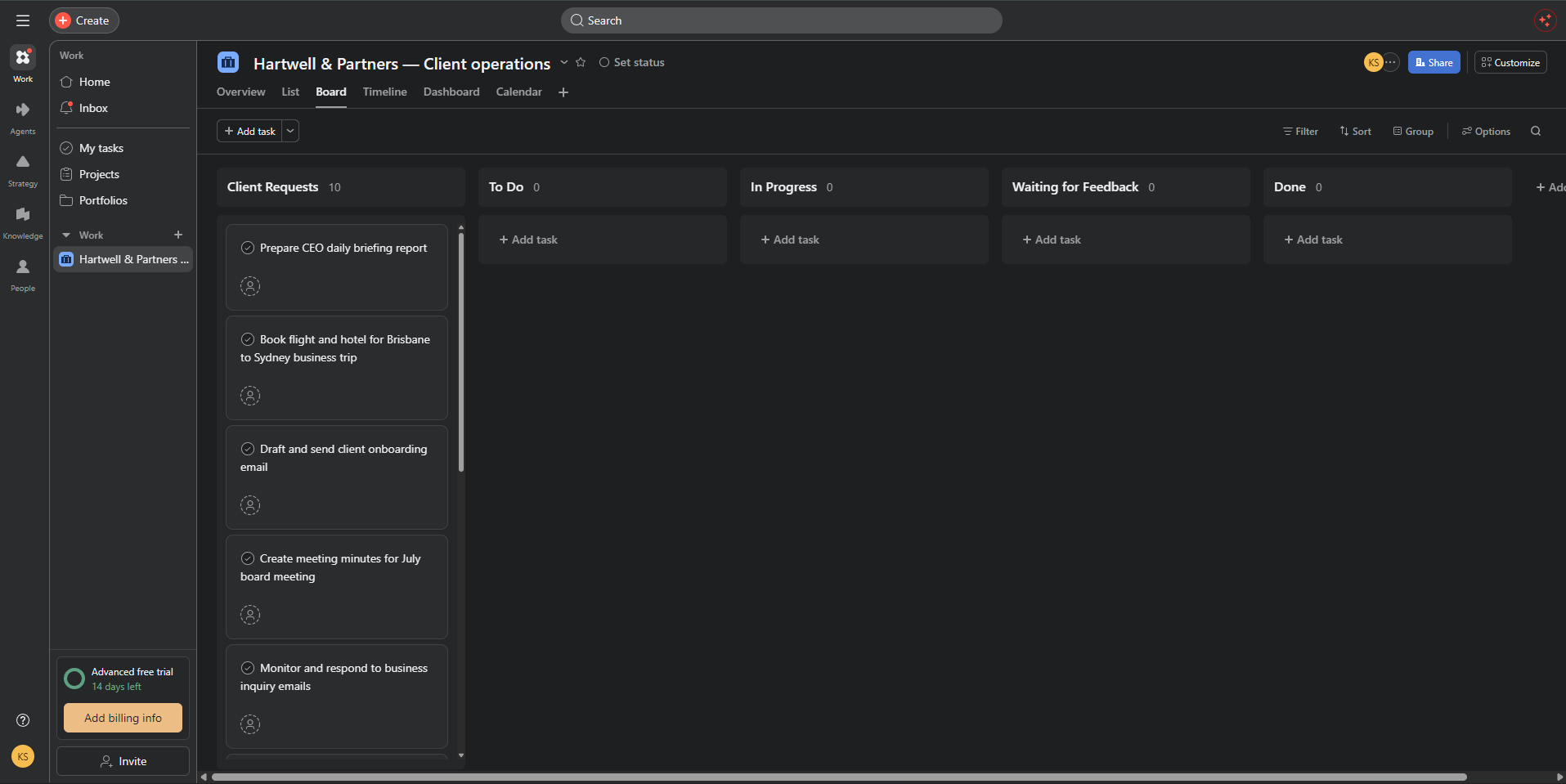
Task: Expand project title actions chevron
Action: tap(564, 62)
